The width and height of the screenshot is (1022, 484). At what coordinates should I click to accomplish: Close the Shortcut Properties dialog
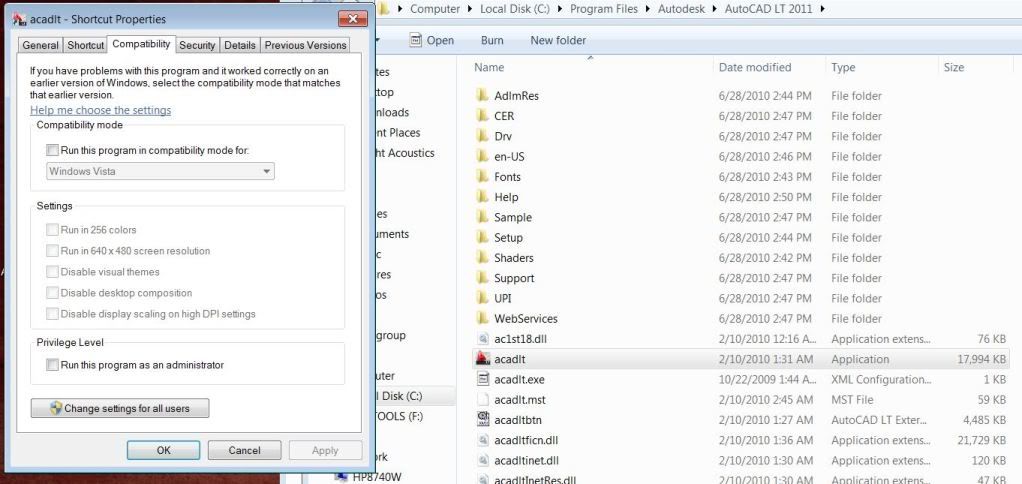(x=353, y=19)
